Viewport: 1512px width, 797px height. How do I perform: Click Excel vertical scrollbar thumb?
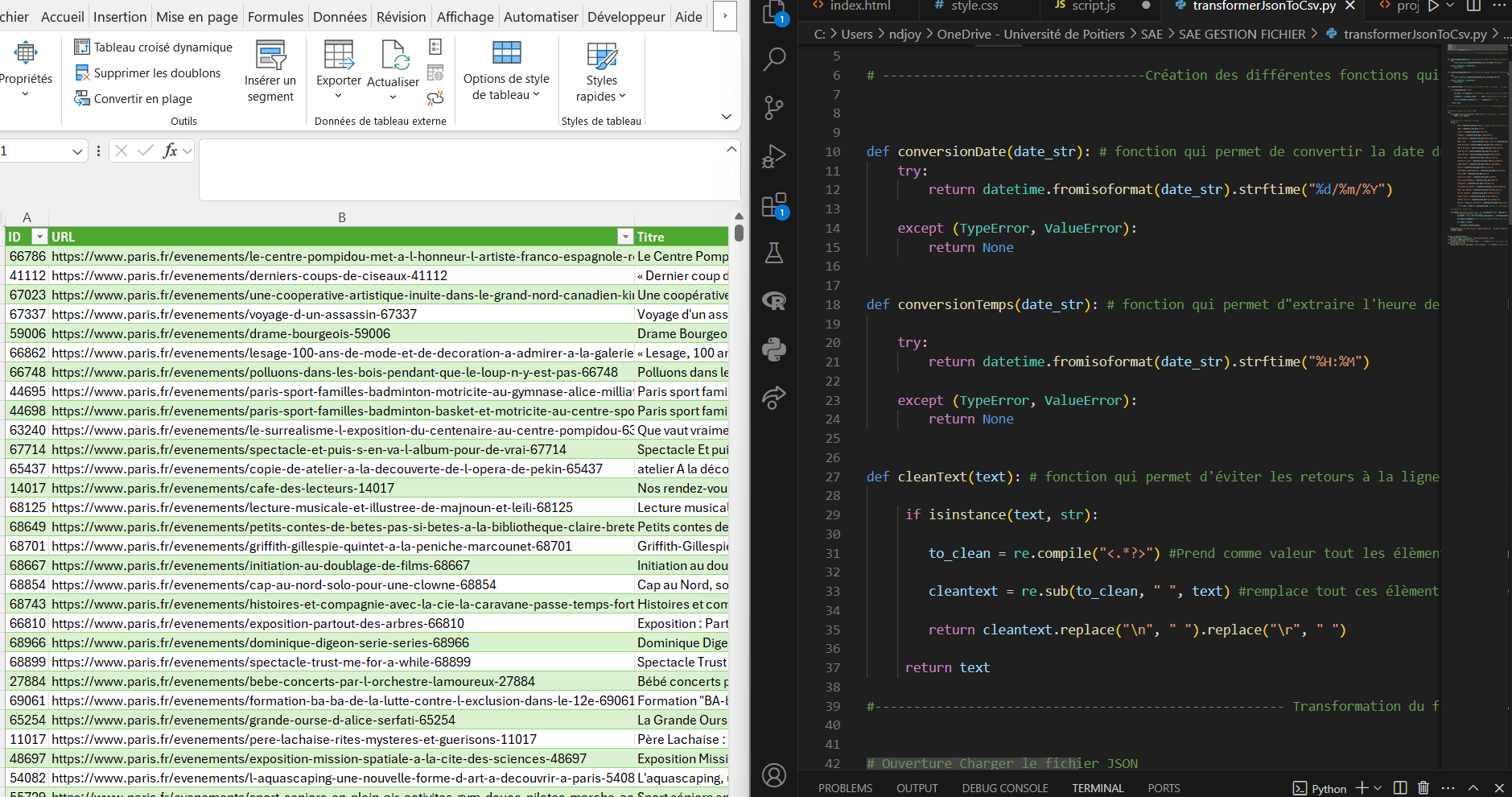point(739,233)
